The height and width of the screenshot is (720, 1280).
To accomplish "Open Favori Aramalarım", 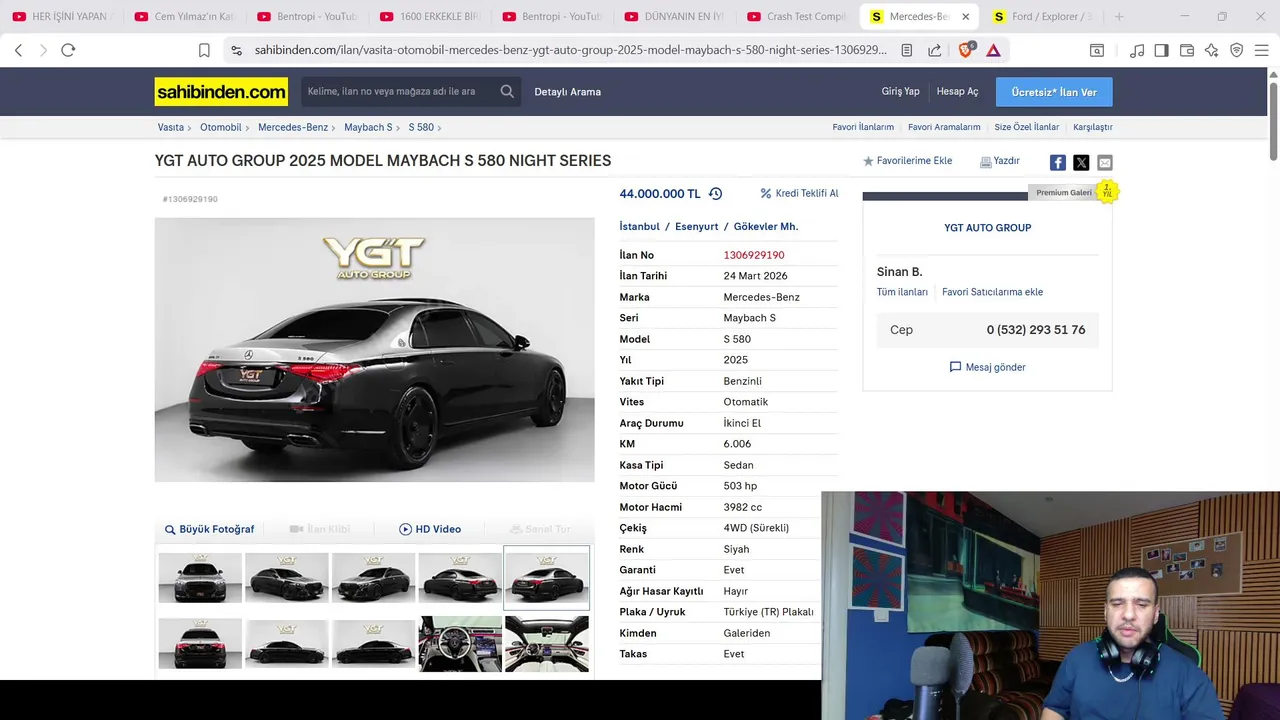I will click(944, 127).
